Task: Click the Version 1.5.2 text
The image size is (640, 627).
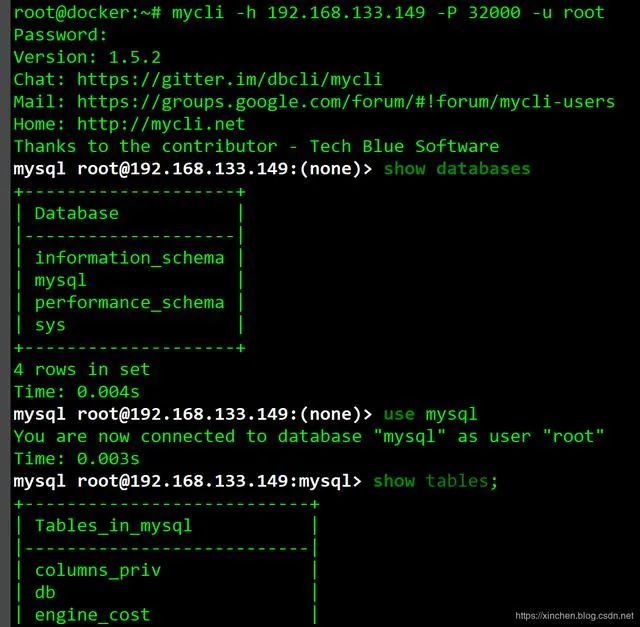Action: 87,57
